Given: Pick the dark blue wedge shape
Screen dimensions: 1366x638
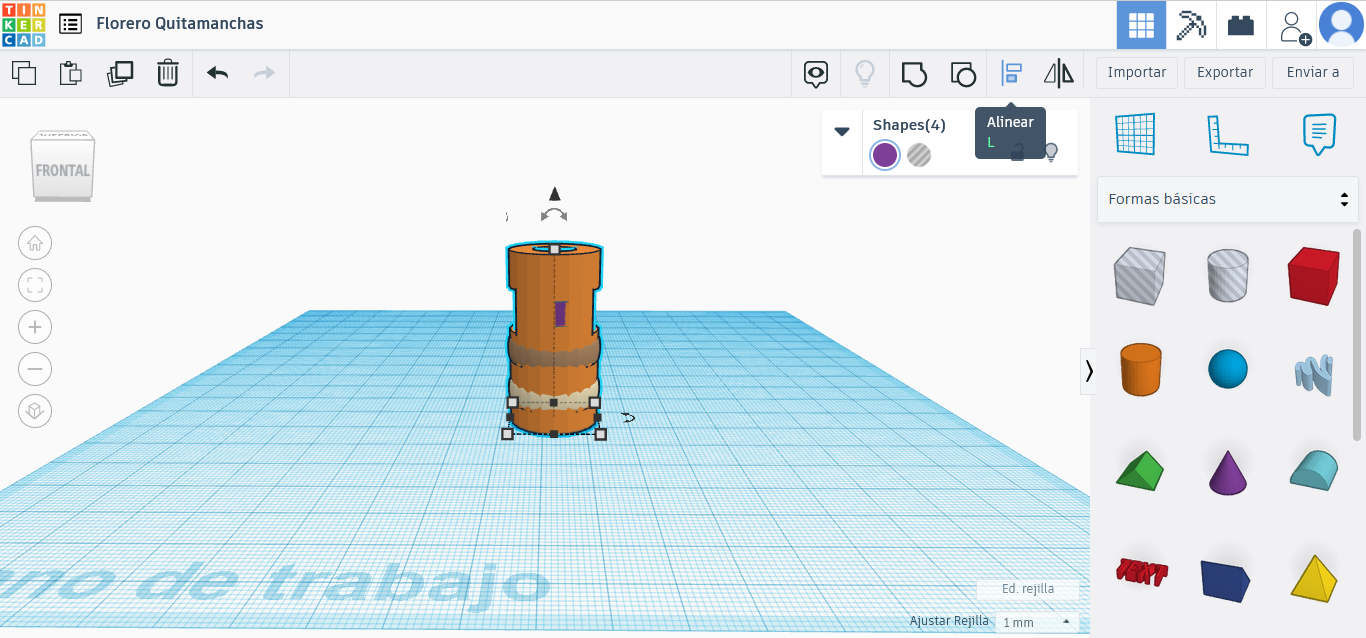Looking at the screenshot, I should tap(1226, 579).
